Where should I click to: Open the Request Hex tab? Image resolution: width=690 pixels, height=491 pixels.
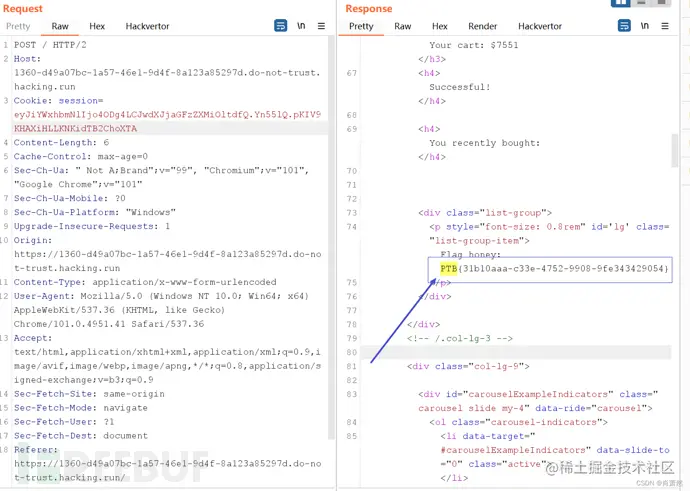click(97, 26)
